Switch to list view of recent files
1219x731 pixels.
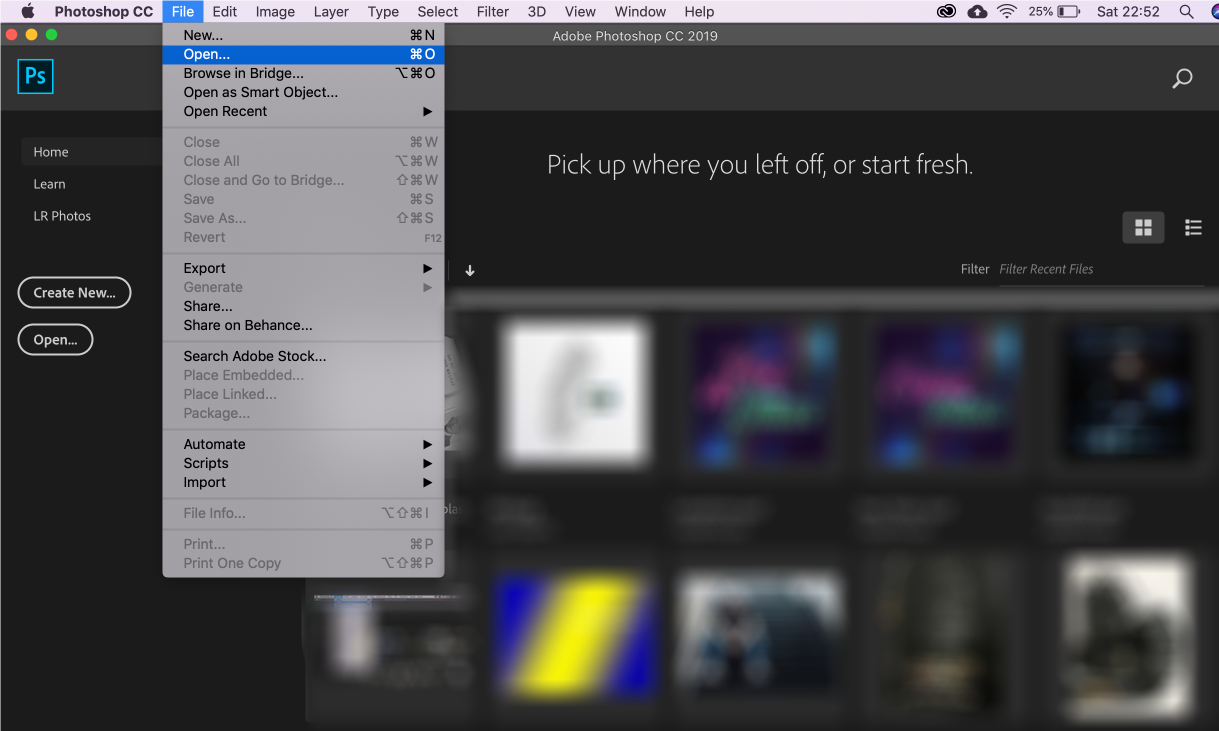coord(1193,228)
